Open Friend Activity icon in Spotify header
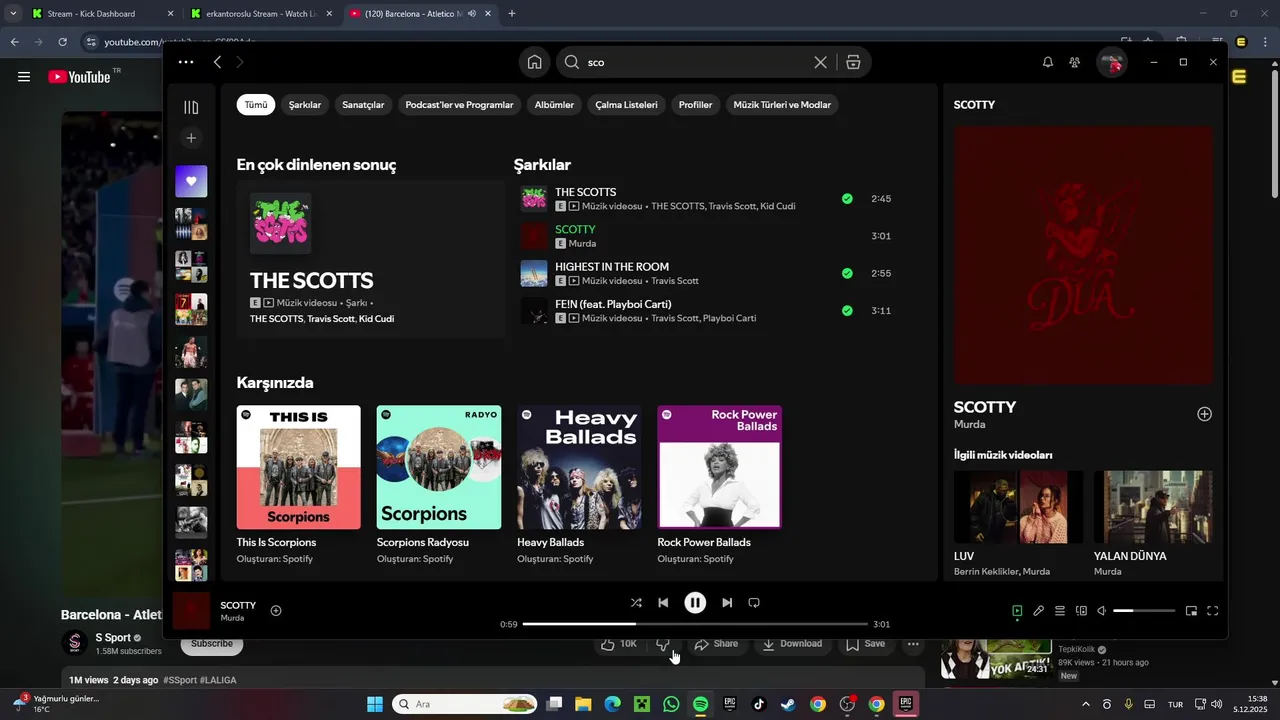Viewport: 1280px width, 720px height. (x=1074, y=62)
